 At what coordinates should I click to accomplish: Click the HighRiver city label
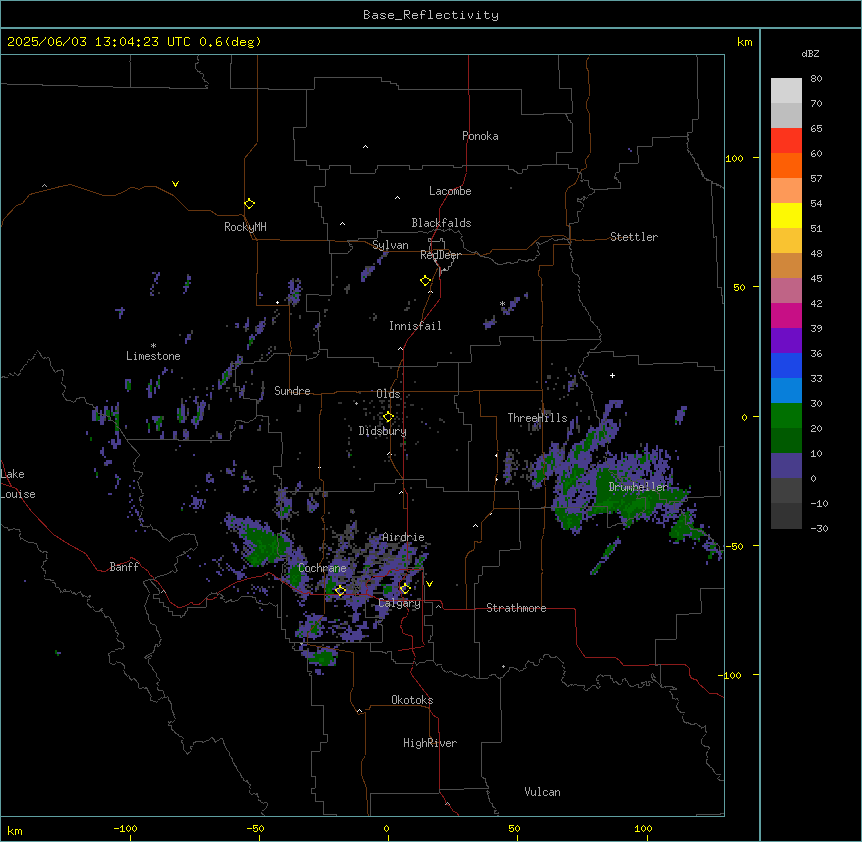(x=429, y=743)
